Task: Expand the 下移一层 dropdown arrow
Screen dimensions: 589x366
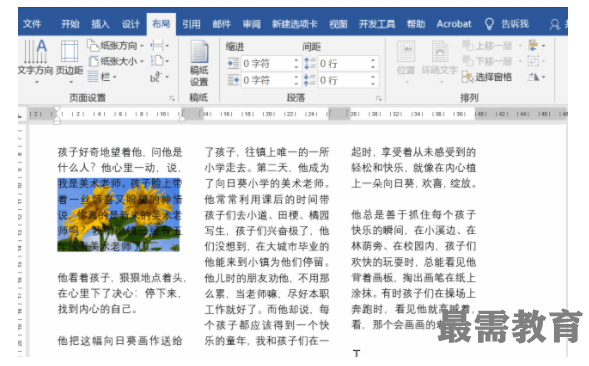Action: tap(520, 61)
